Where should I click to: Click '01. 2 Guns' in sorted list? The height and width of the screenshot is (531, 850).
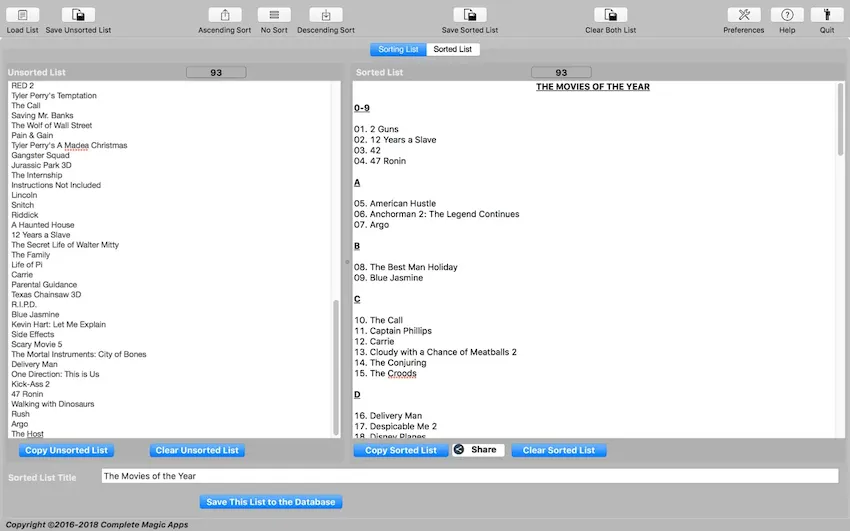point(376,129)
